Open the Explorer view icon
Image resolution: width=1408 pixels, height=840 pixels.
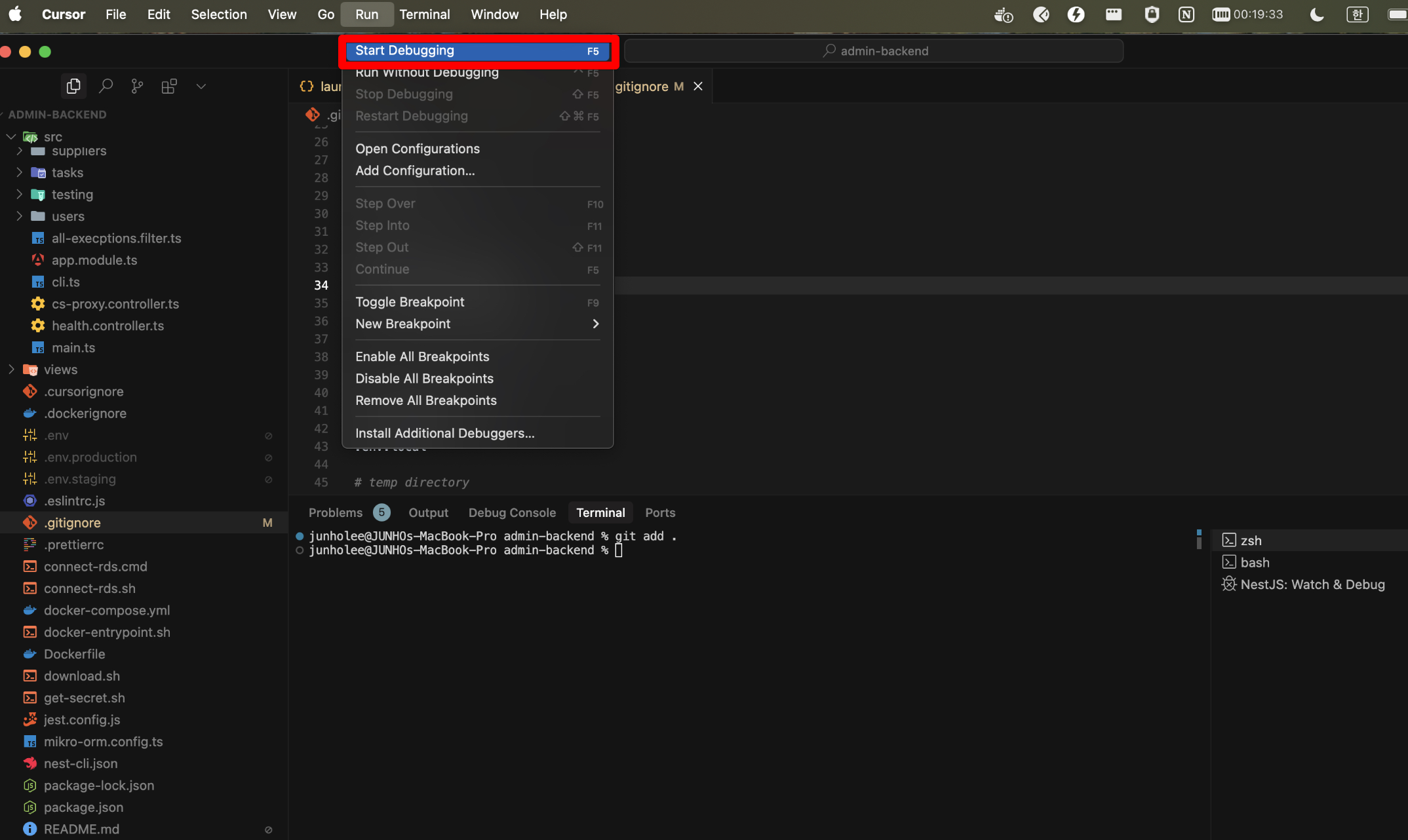[73, 86]
